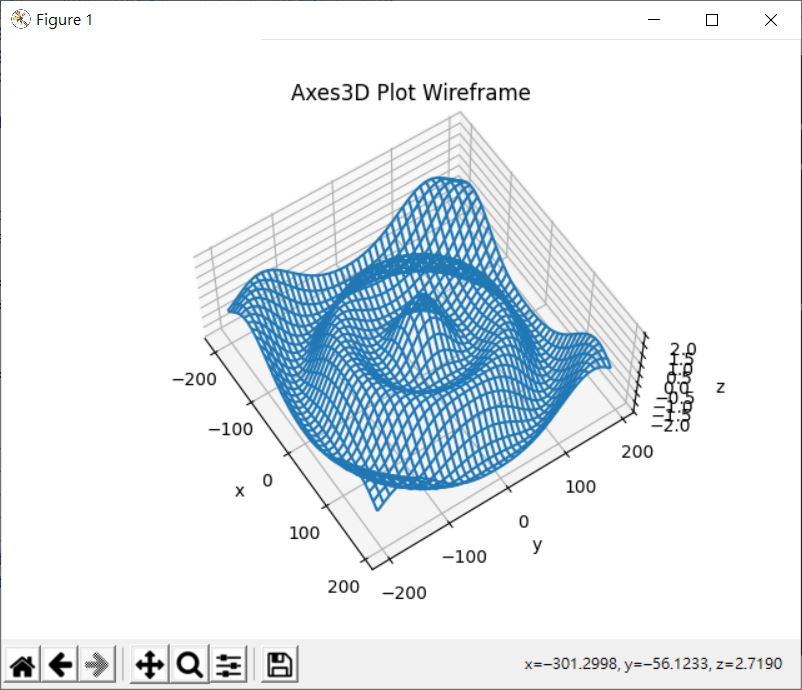Click the 'Figure 1' window title

[x=64, y=20]
